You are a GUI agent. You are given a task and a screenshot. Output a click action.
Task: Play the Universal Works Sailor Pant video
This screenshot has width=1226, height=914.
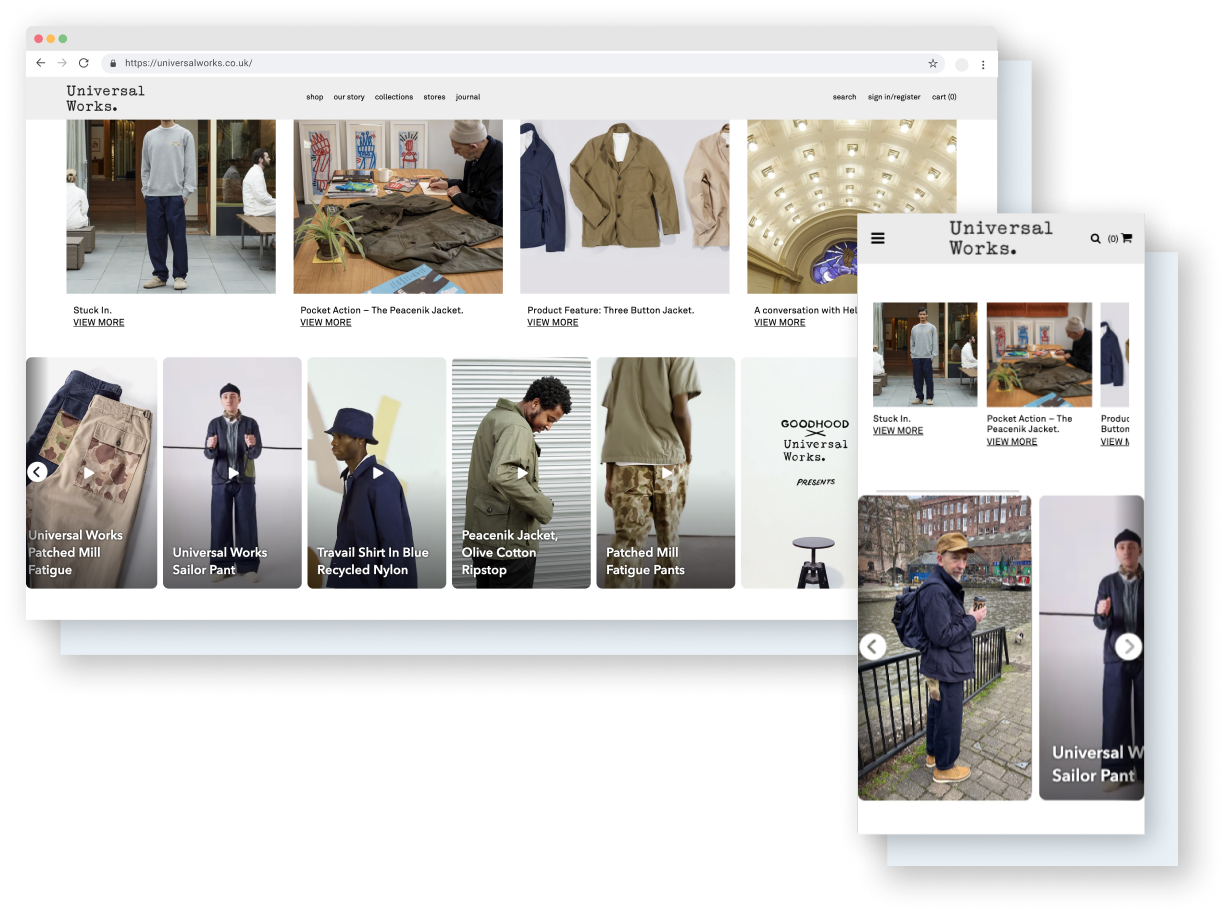coord(232,473)
